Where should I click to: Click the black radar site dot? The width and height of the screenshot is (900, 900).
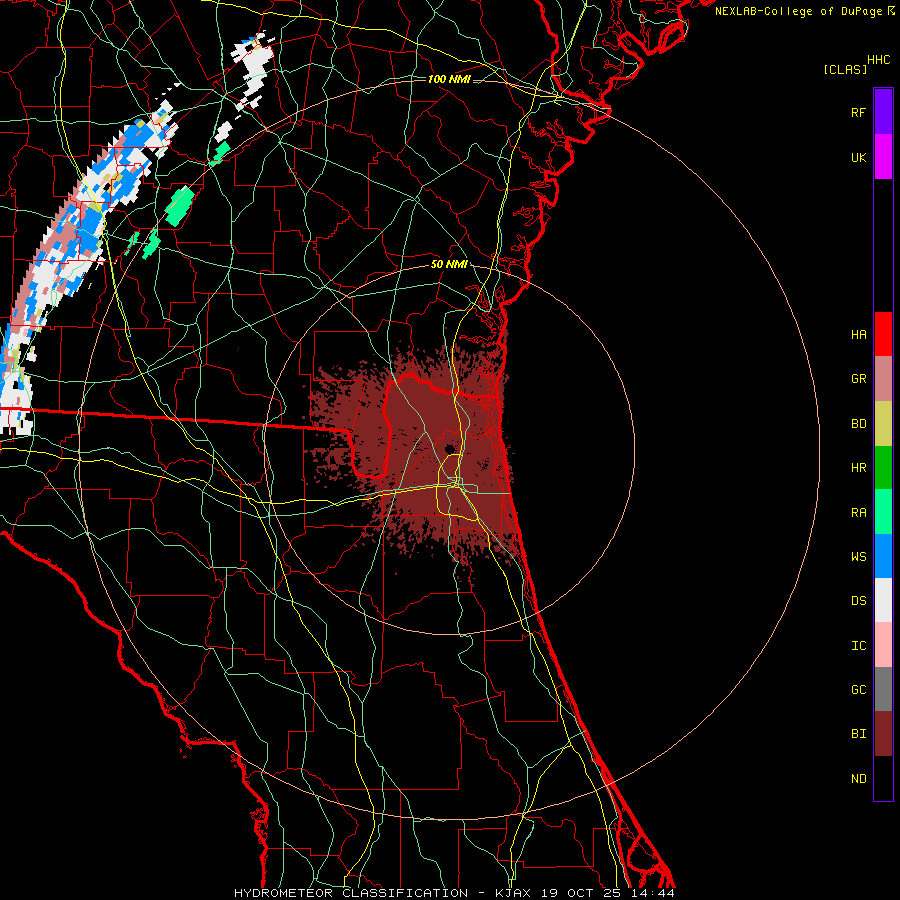[x=450, y=448]
